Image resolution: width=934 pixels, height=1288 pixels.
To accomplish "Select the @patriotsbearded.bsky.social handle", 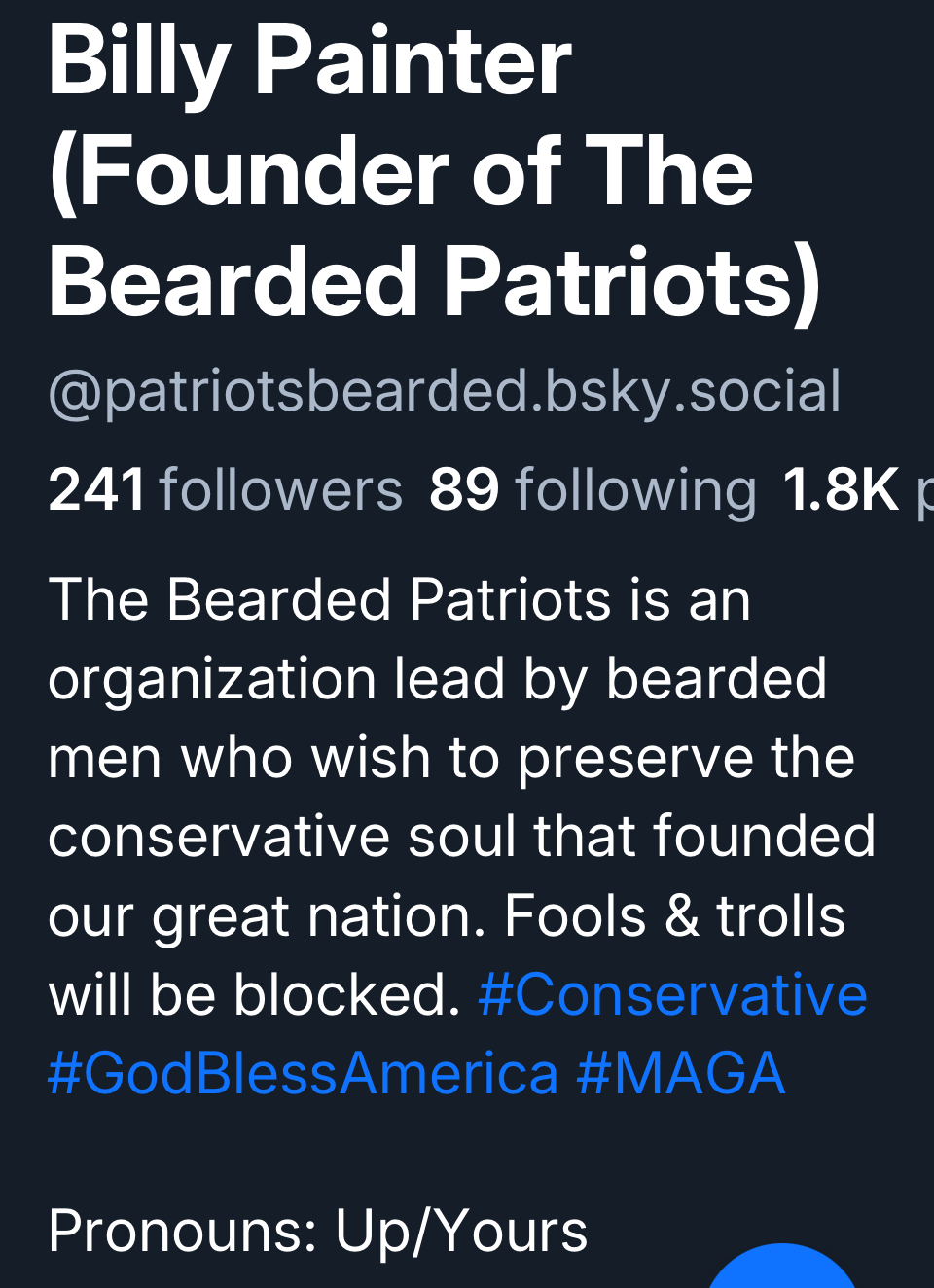I will [445, 391].
